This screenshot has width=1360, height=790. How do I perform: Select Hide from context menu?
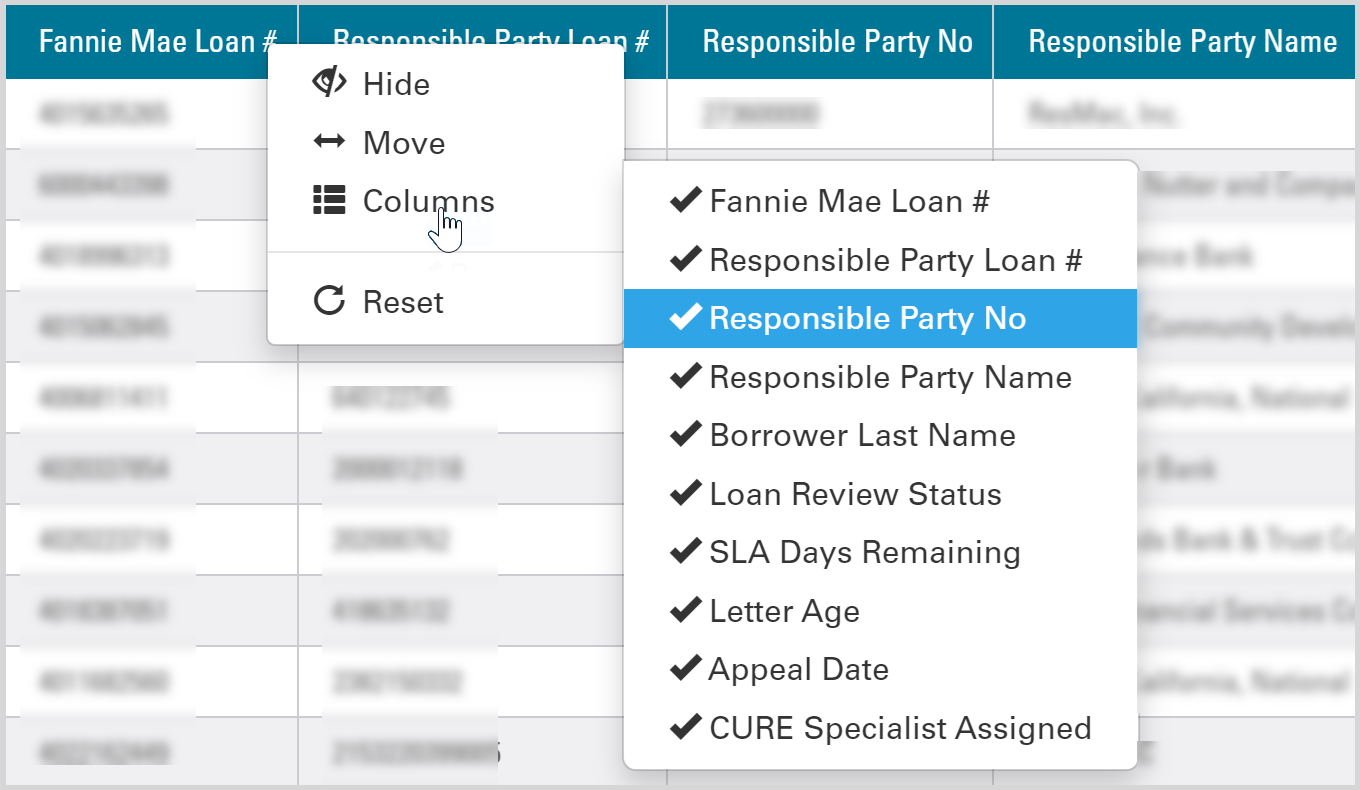pyautogui.click(x=445, y=84)
